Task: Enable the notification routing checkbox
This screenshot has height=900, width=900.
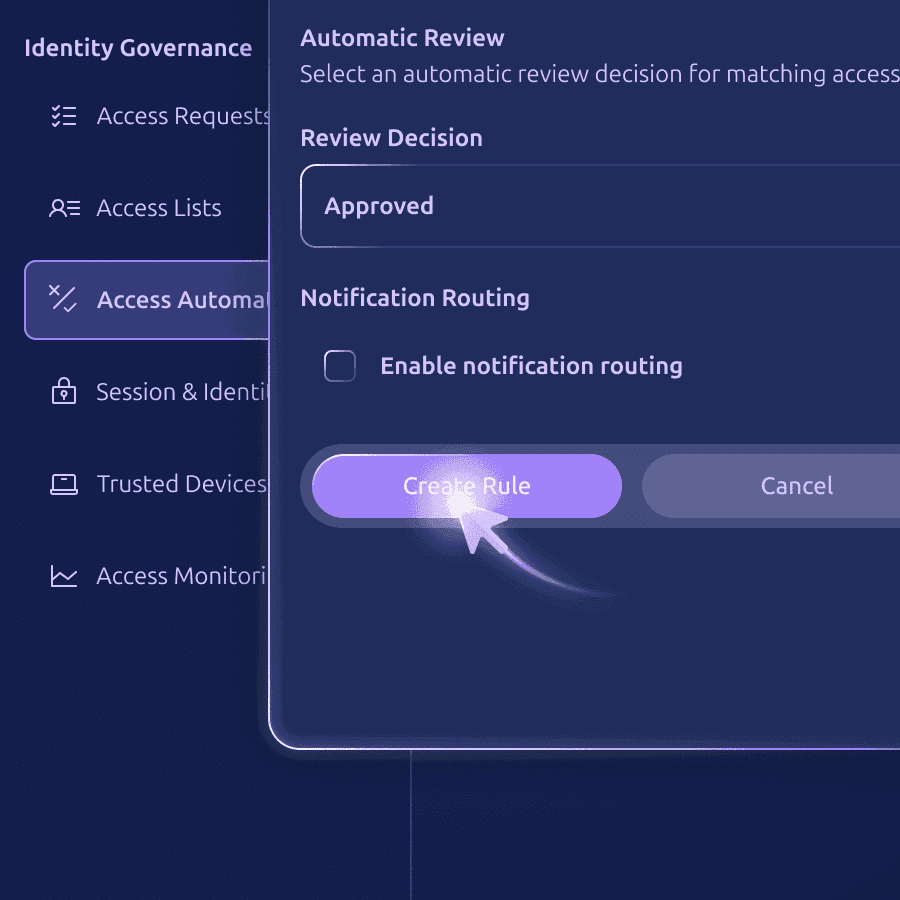Action: pyautogui.click(x=340, y=366)
